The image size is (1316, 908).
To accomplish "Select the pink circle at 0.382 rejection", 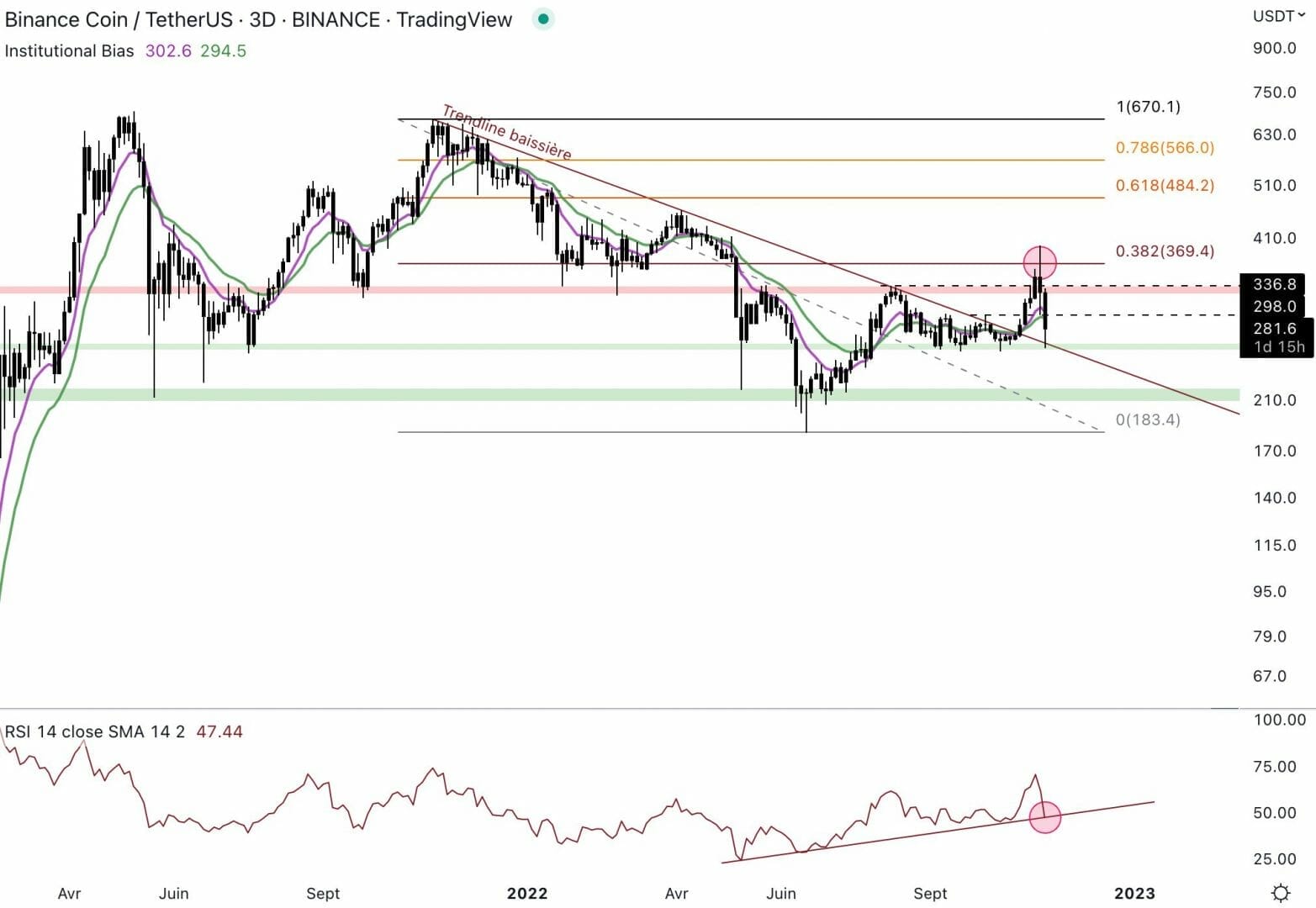I will (x=1040, y=262).
